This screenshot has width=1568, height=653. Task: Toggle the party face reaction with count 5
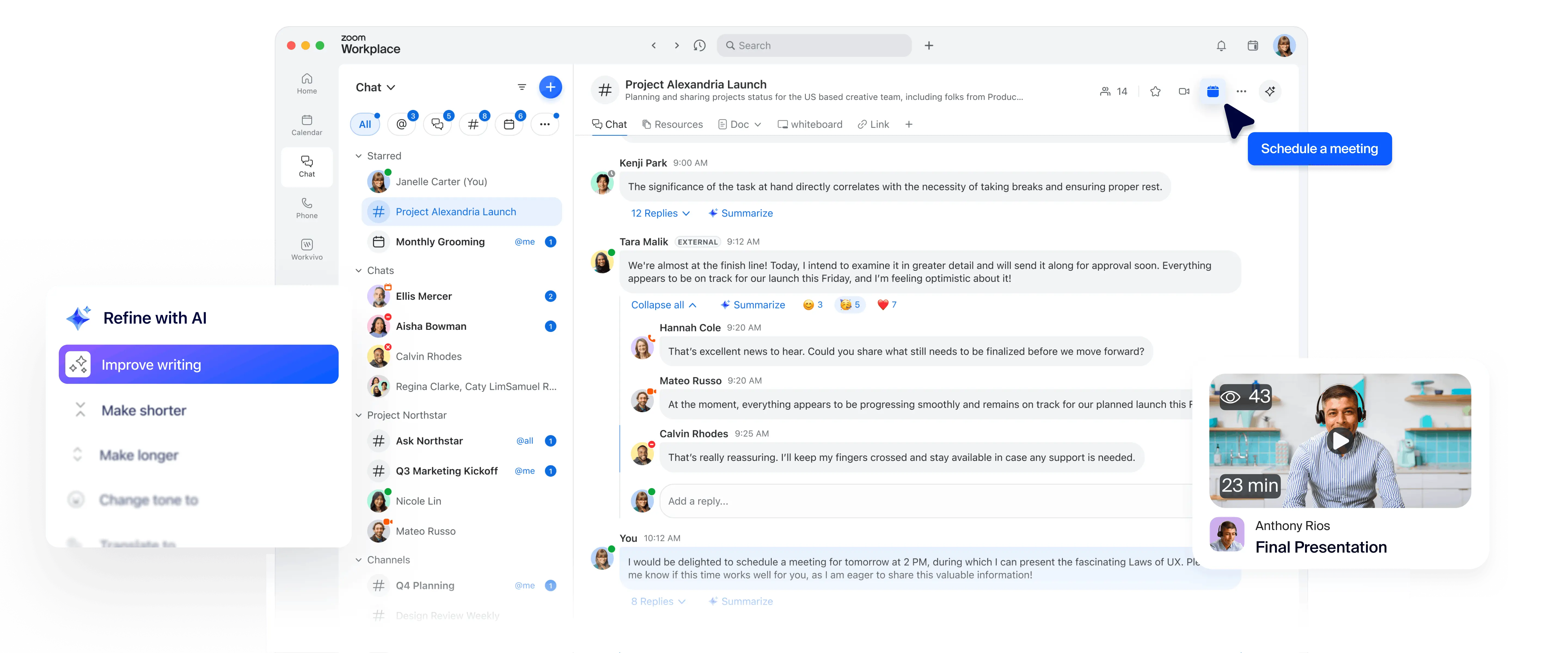[x=849, y=305]
